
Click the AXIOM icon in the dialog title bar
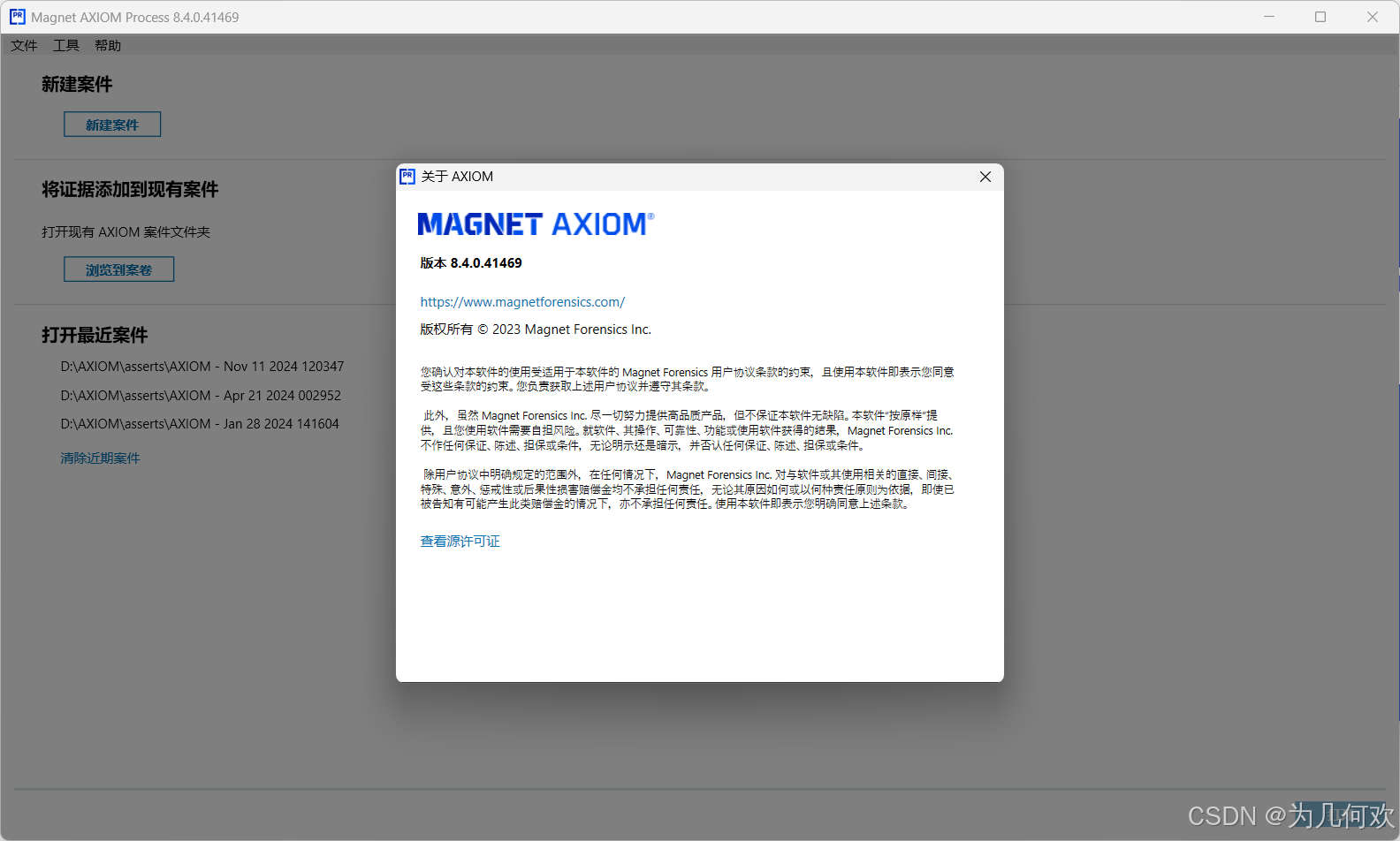(x=407, y=177)
